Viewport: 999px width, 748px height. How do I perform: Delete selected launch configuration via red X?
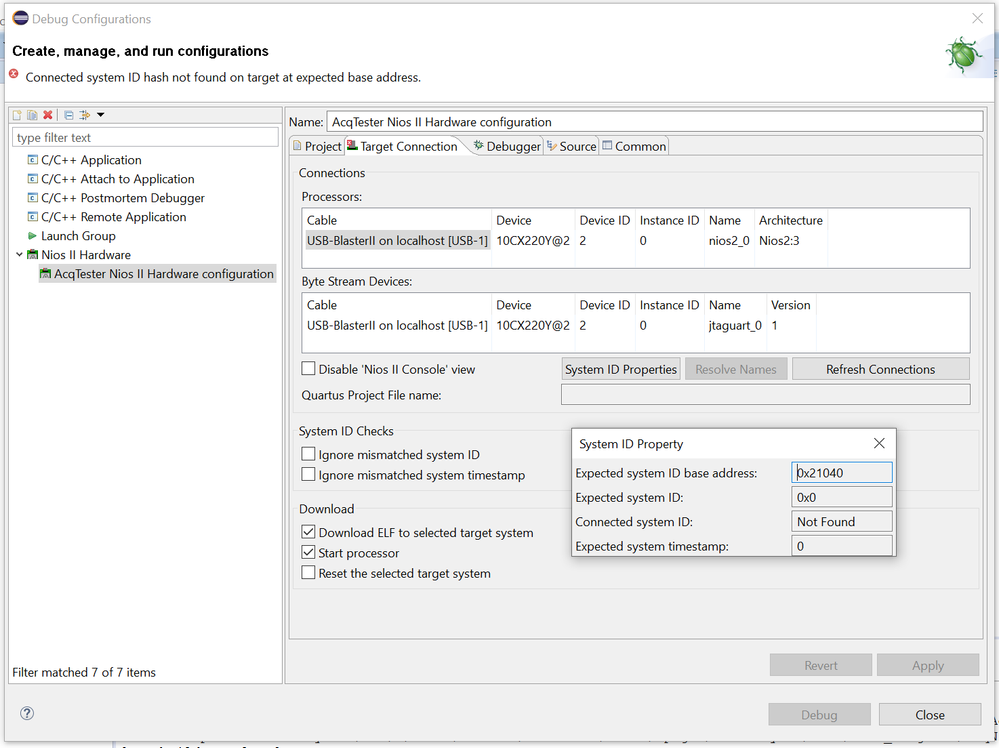coord(47,115)
